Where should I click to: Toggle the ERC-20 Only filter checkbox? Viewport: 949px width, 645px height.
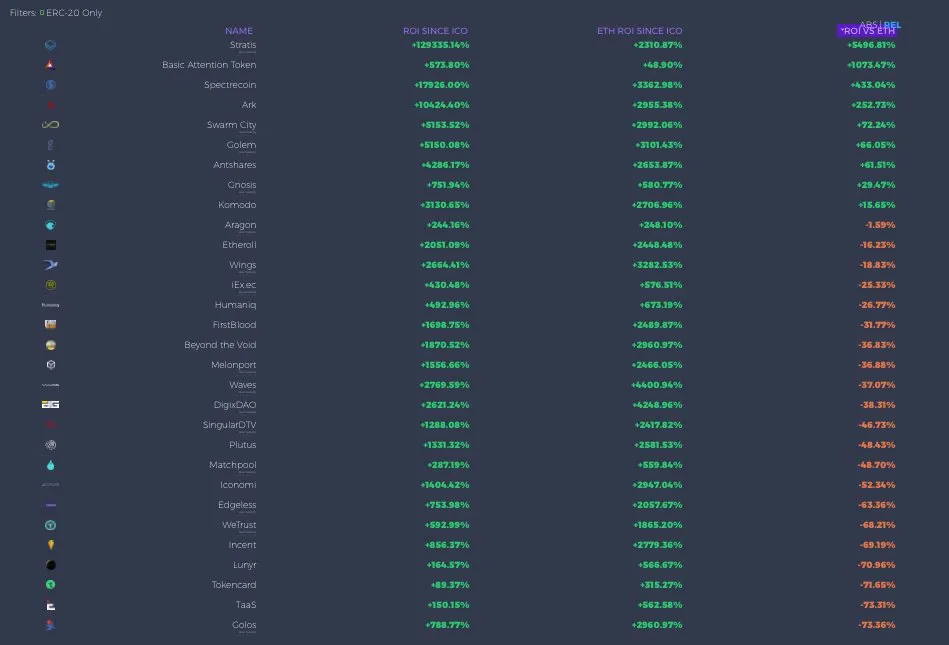pyautogui.click(x=42, y=13)
